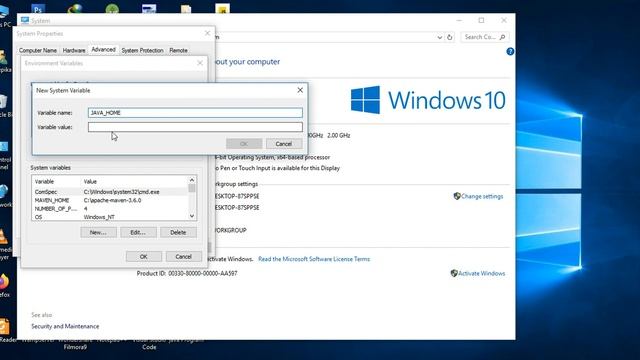The width and height of the screenshot is (640, 360).
Task: Delete the selected system variable
Action: pyautogui.click(x=178, y=232)
